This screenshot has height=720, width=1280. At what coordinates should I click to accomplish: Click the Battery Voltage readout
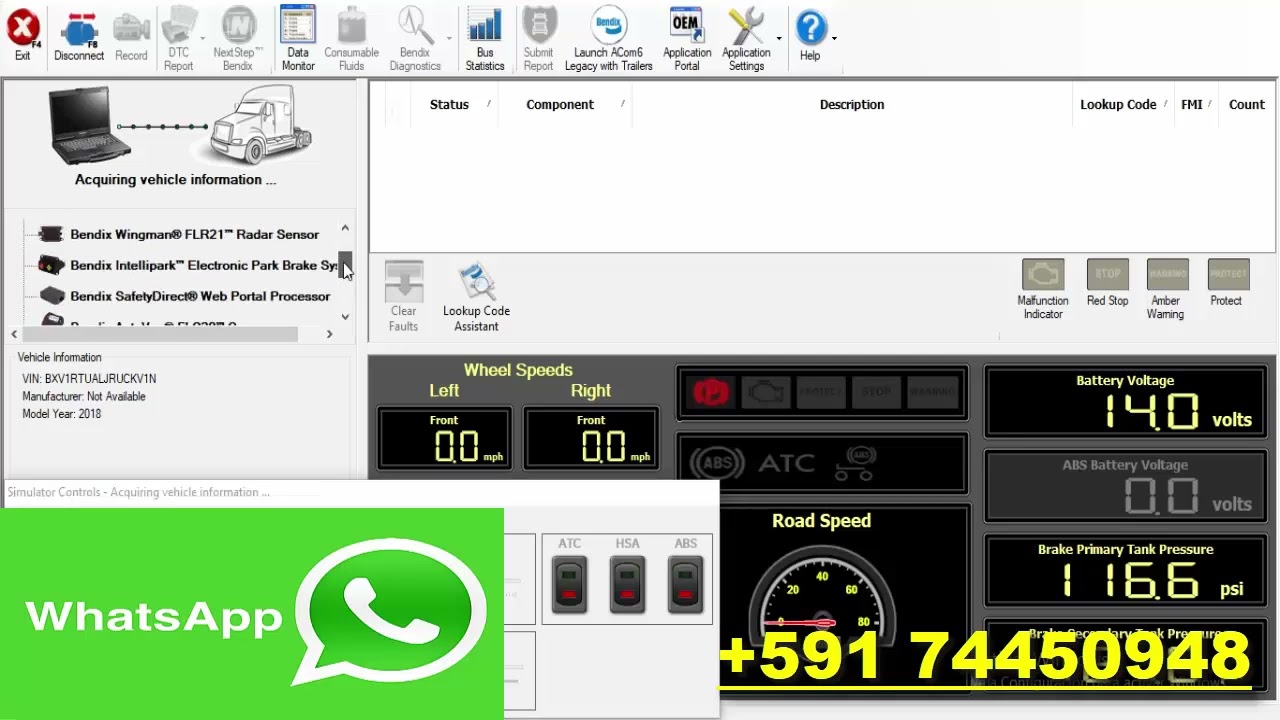click(x=1126, y=402)
